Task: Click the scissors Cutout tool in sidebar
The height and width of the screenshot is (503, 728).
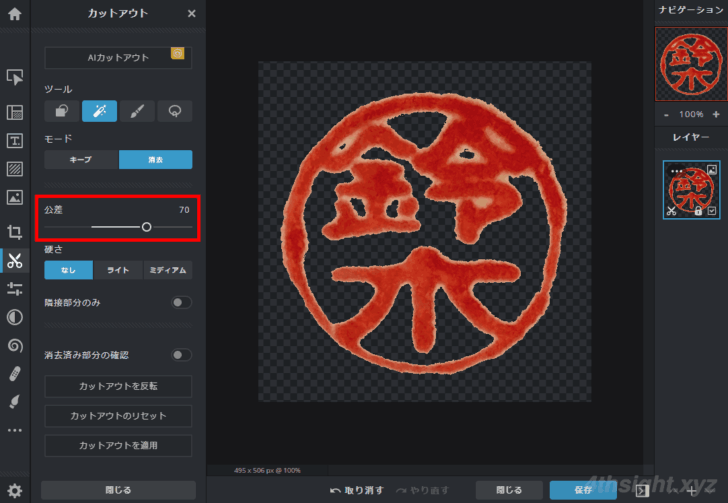Action: click(14, 261)
